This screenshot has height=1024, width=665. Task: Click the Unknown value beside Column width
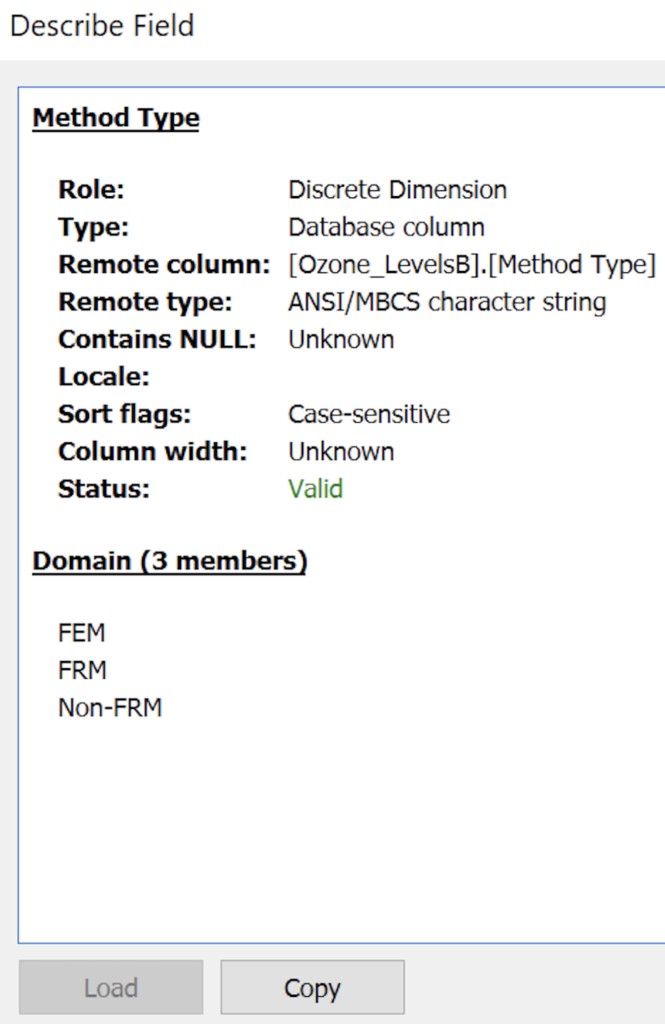coord(341,451)
